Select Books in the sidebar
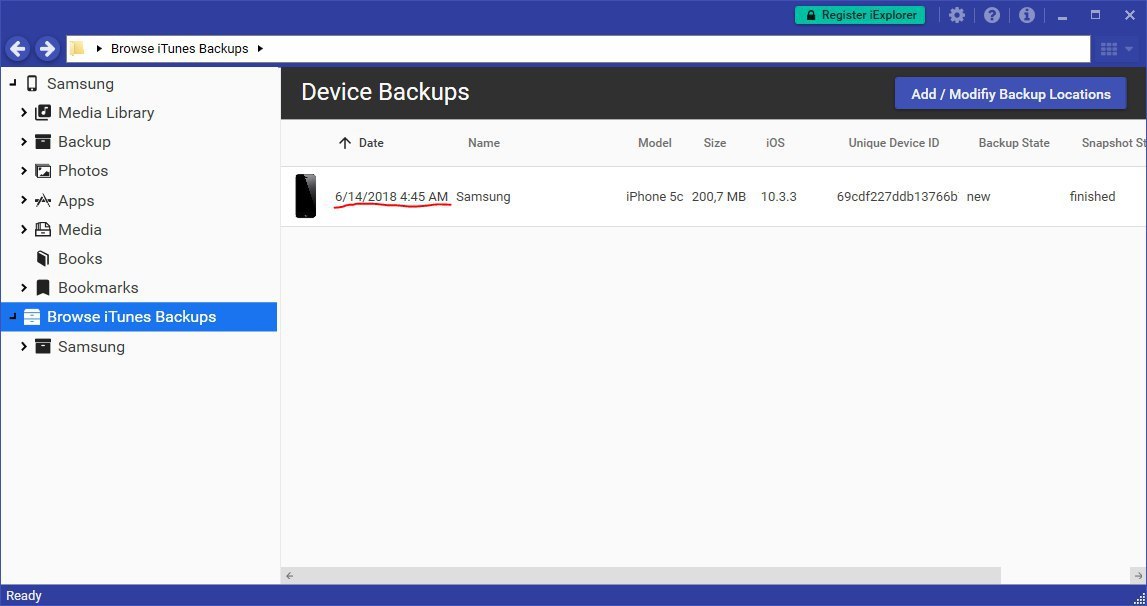 tap(80, 258)
